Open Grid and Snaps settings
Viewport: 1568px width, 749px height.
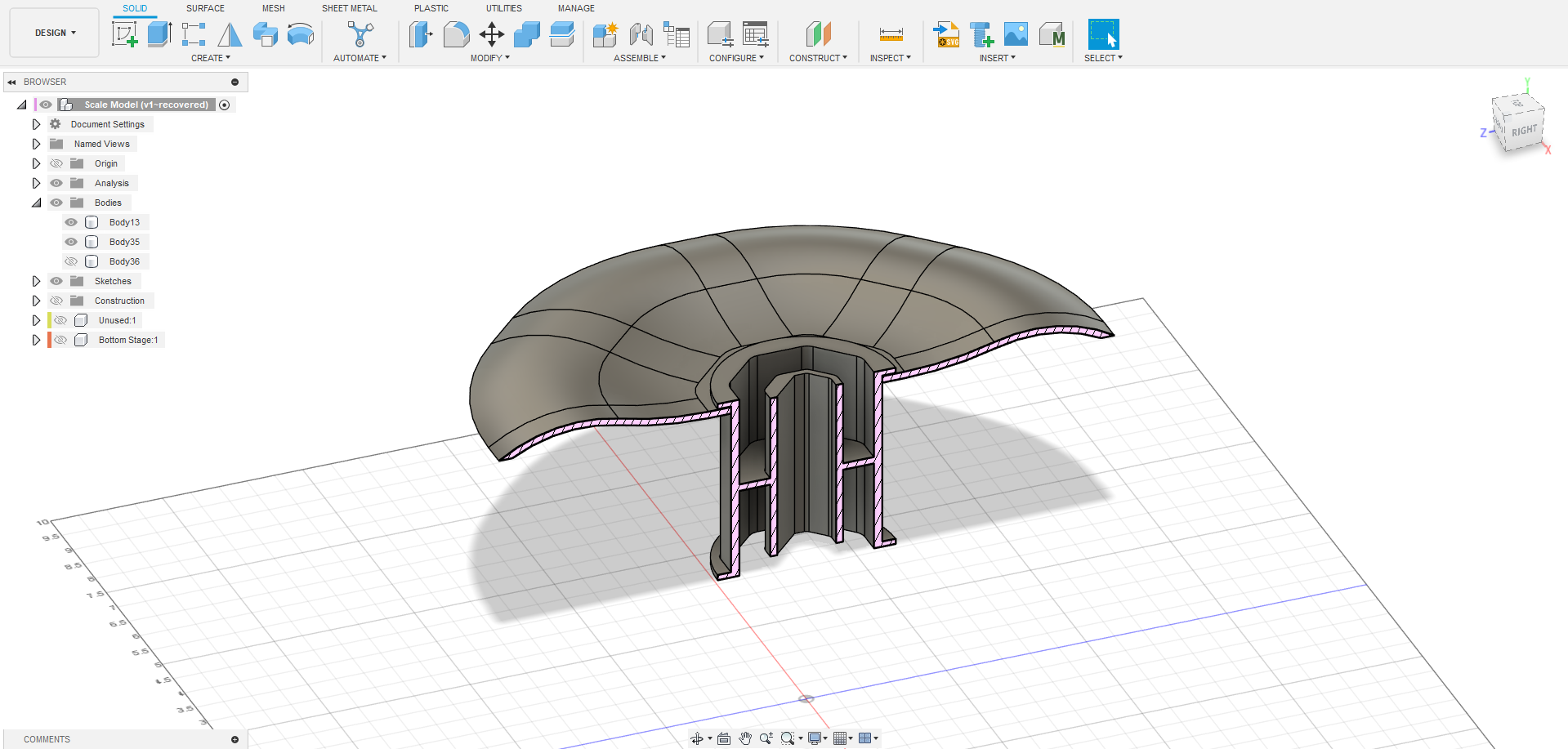pyautogui.click(x=842, y=738)
